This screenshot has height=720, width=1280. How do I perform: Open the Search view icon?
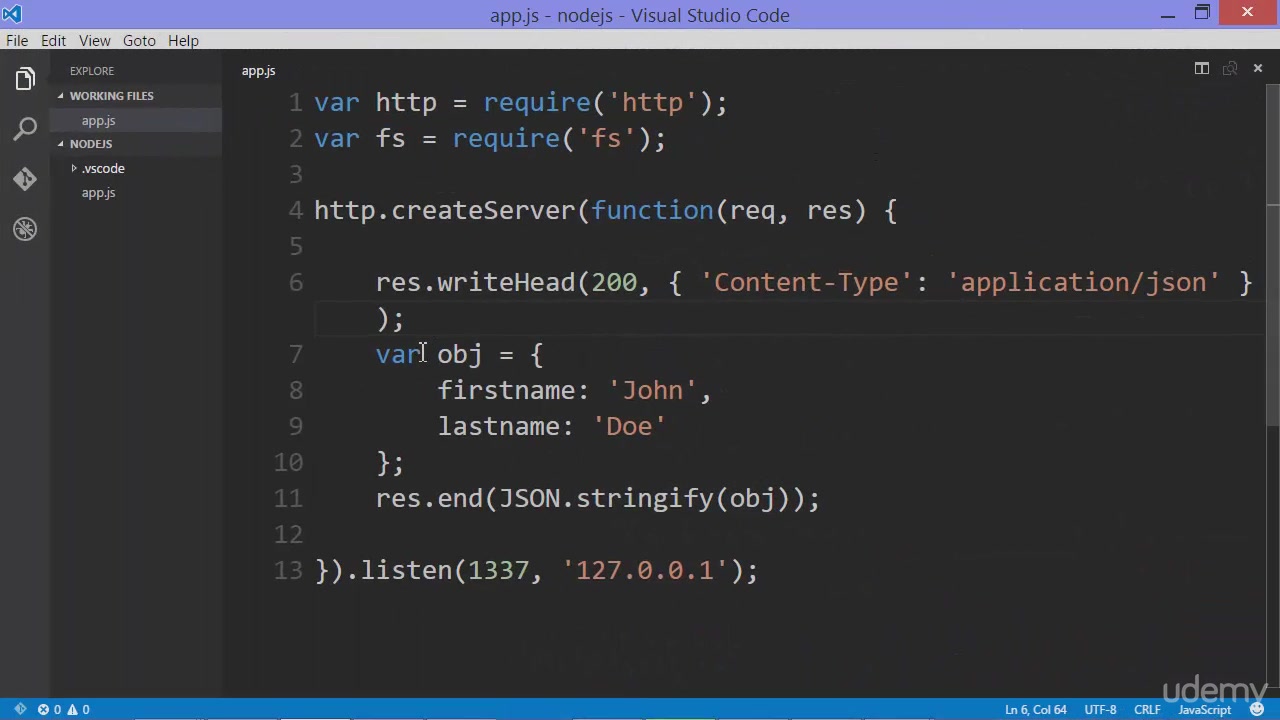(25, 129)
